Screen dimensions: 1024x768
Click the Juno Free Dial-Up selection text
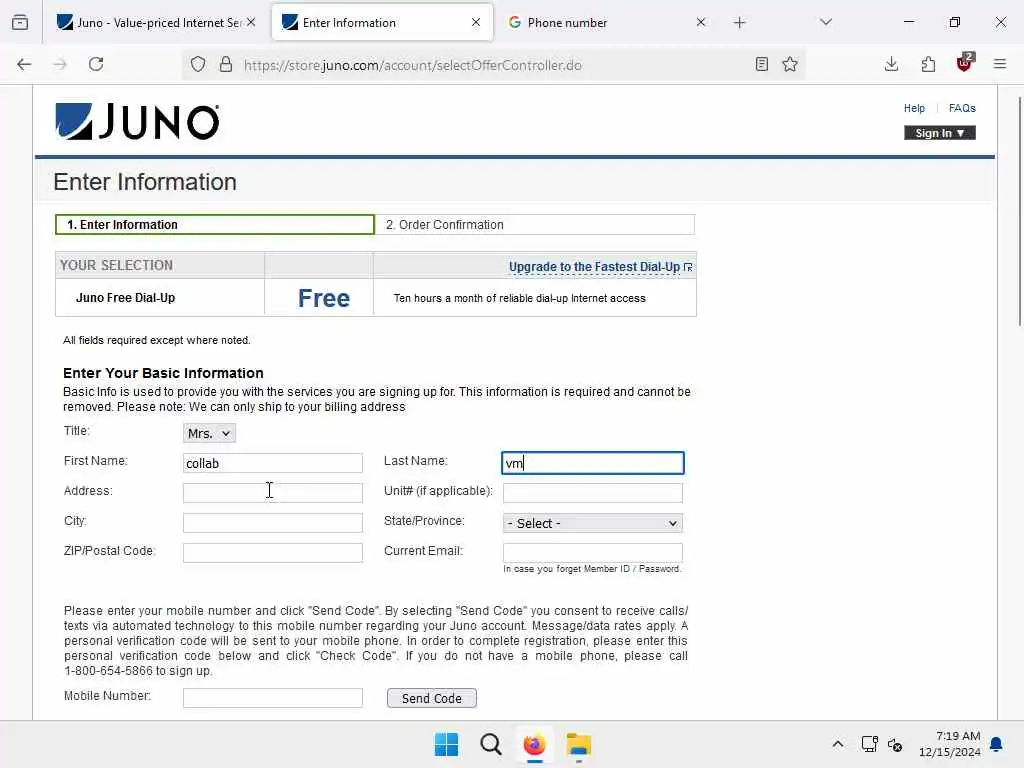coord(125,298)
